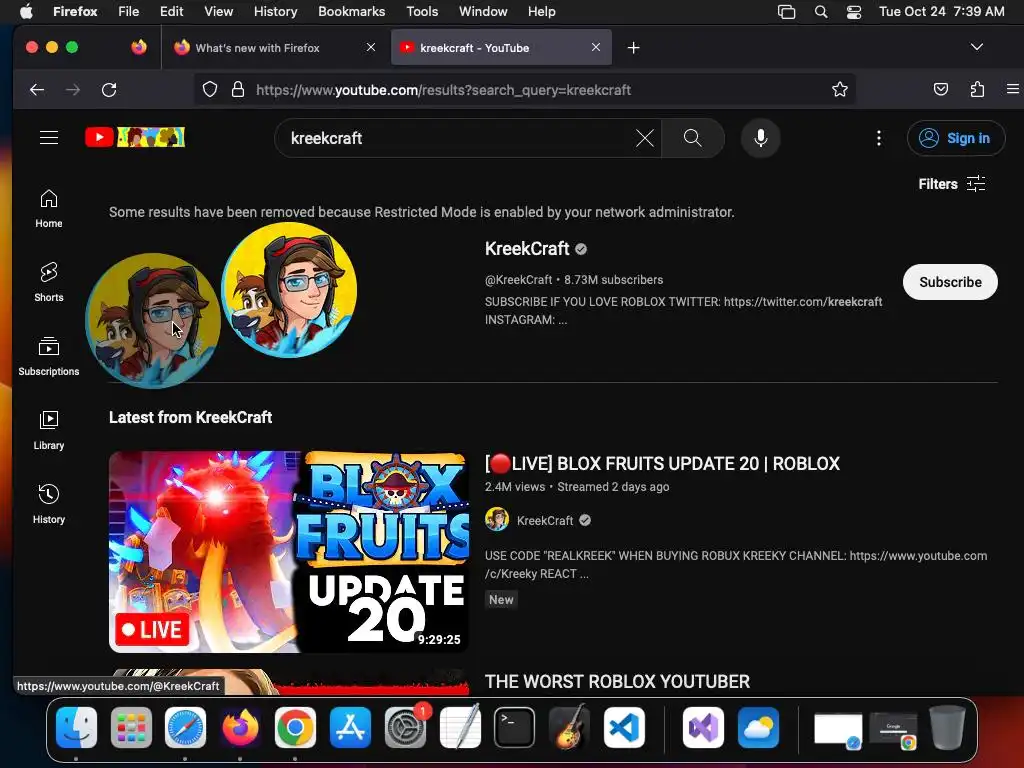Open History in sidebar
1024x768 pixels.
(49, 504)
